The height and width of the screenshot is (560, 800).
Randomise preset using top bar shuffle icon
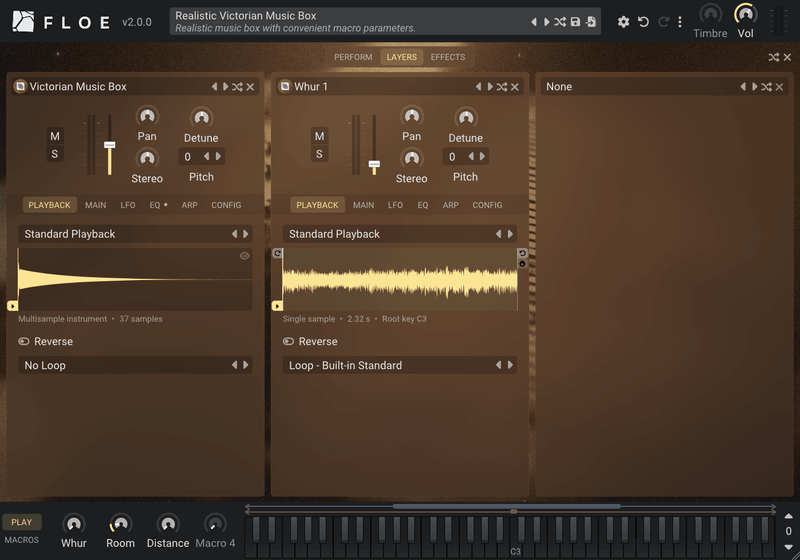click(560, 22)
